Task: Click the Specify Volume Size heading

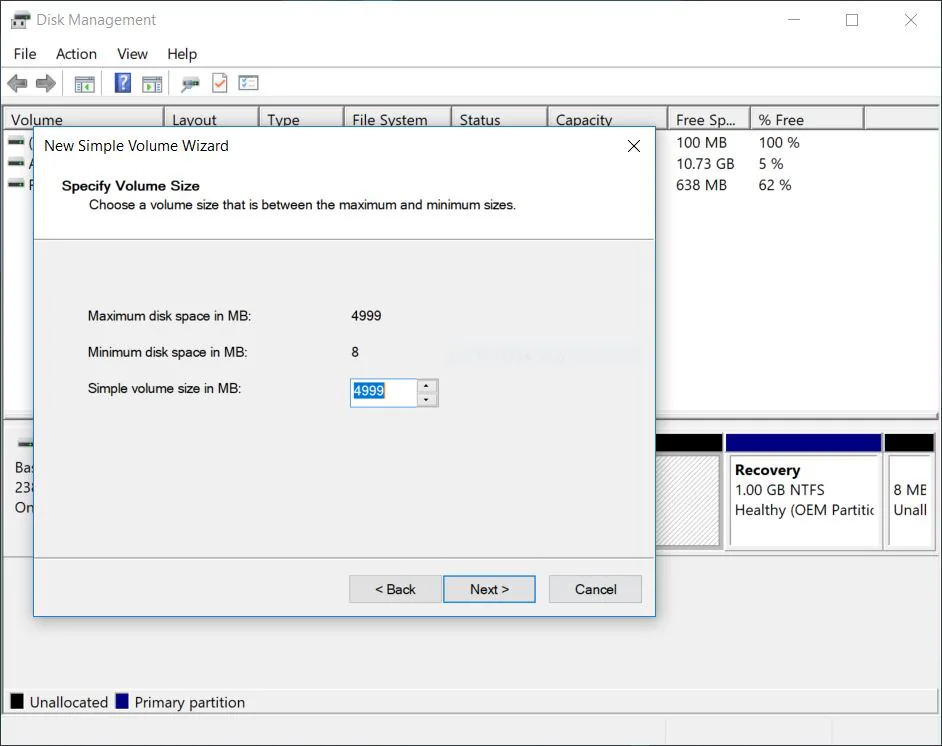Action: pos(130,186)
